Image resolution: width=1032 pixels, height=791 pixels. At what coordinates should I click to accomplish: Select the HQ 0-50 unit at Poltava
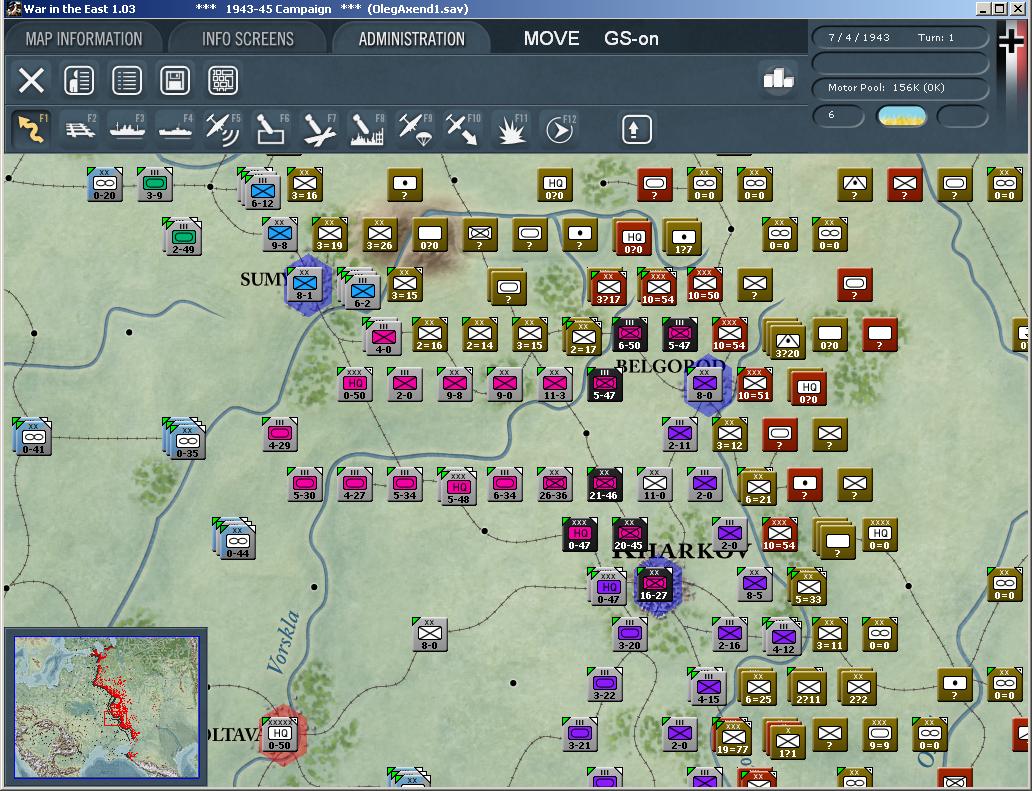(280, 734)
